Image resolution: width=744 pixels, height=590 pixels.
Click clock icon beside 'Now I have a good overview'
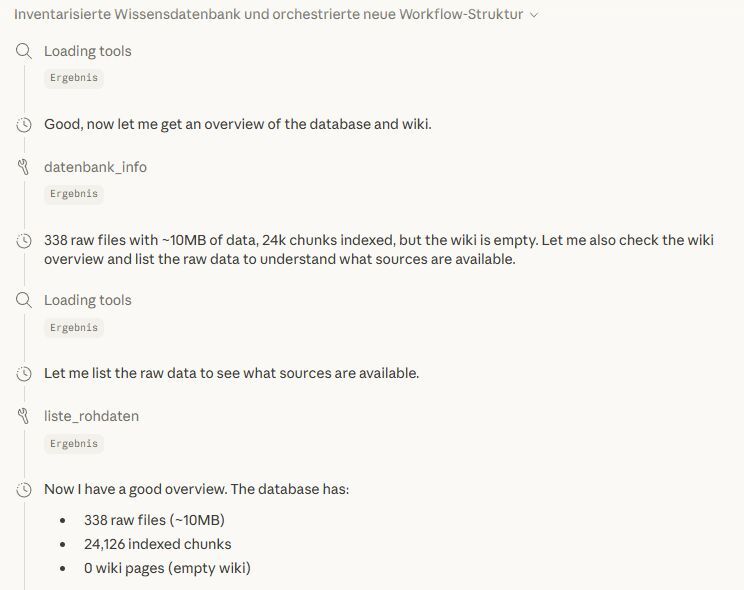coord(24,490)
